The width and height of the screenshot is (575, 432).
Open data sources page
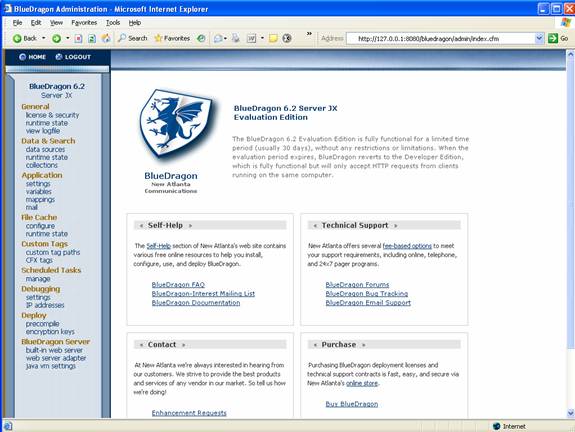click(45, 150)
